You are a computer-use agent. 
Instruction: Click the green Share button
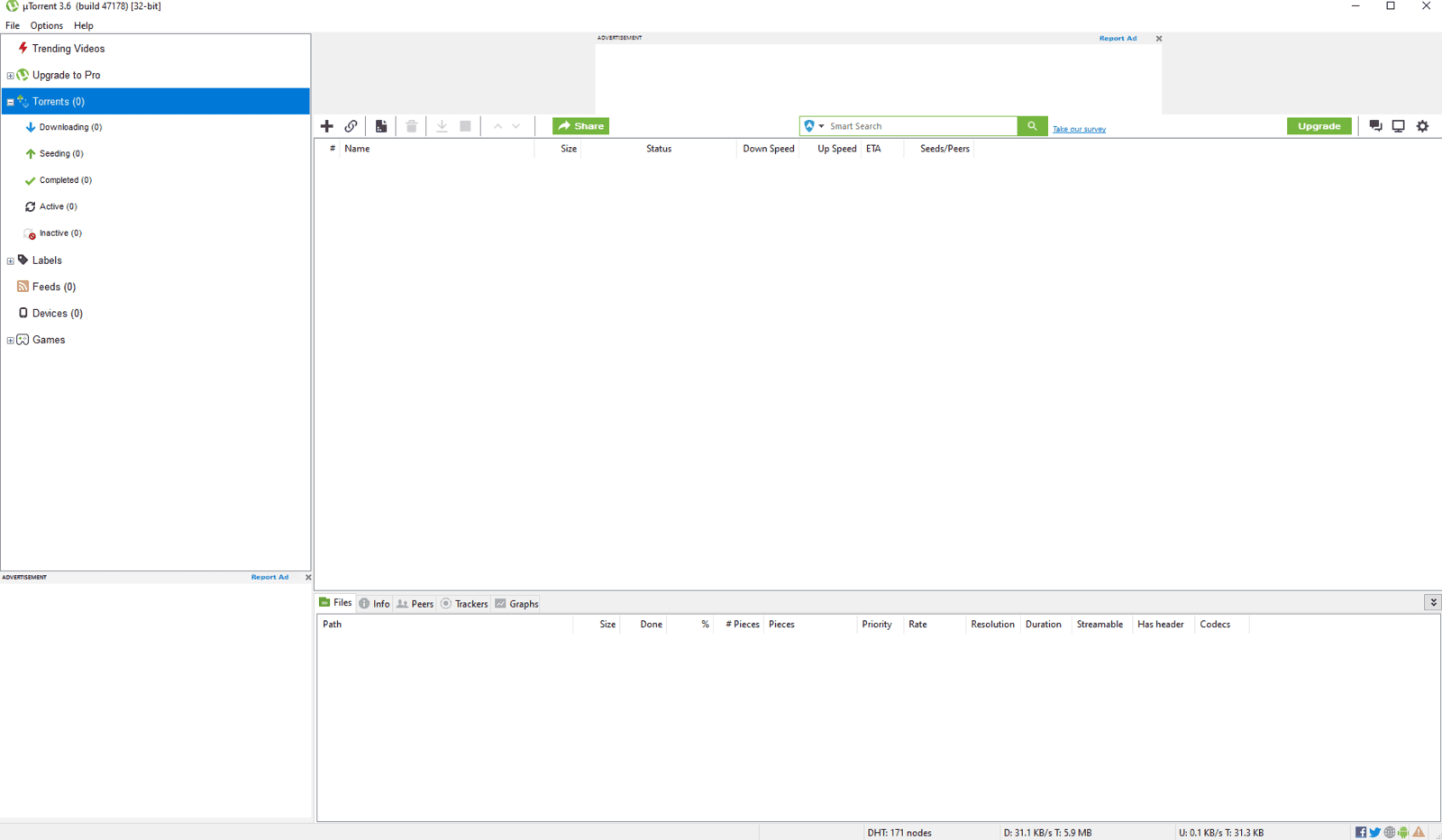click(580, 126)
